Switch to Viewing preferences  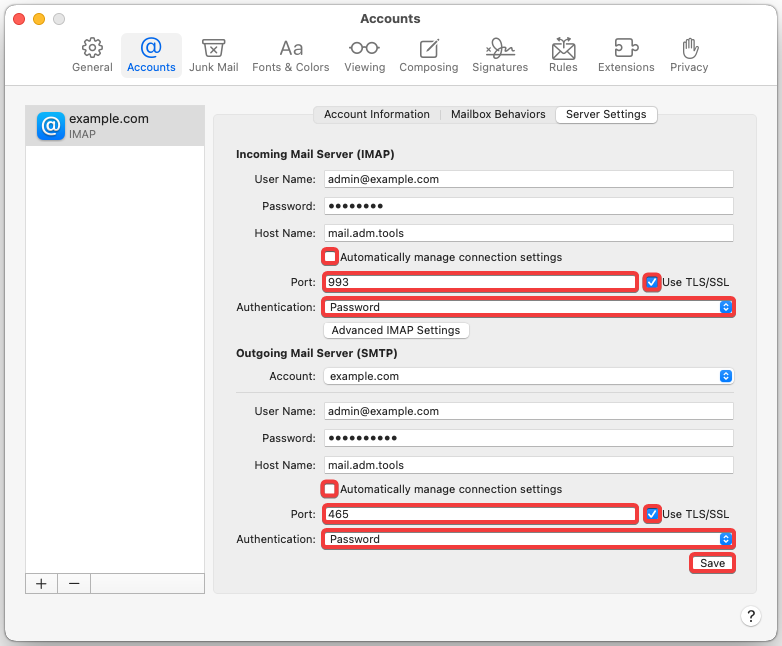point(364,55)
